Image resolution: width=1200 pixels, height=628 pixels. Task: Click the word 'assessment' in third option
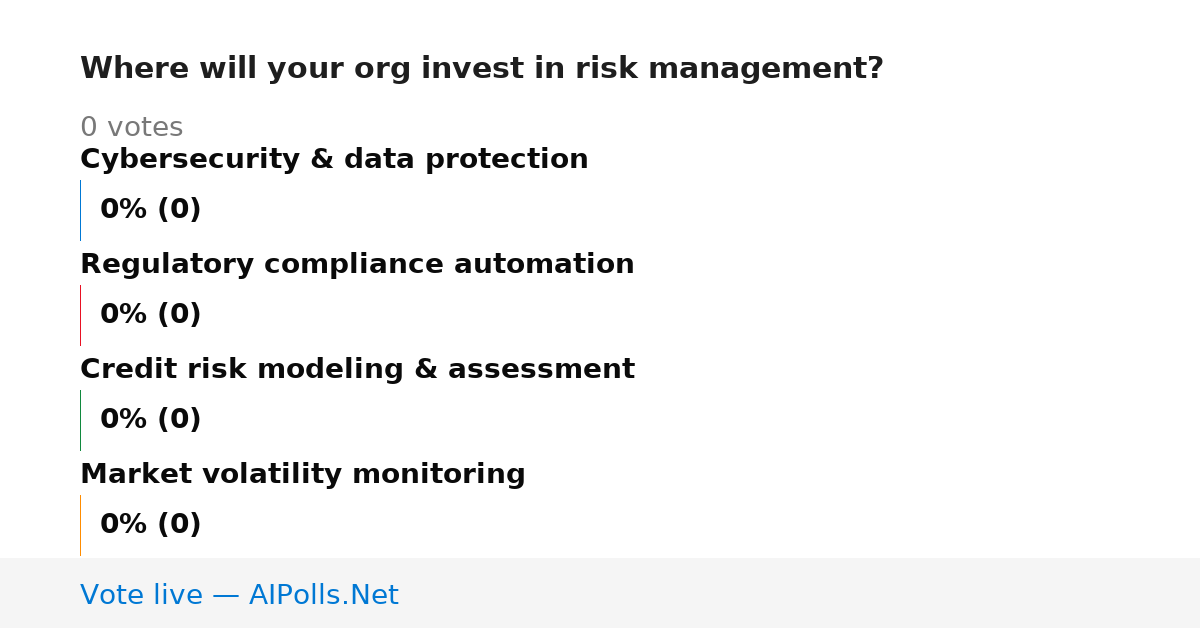coord(541,370)
